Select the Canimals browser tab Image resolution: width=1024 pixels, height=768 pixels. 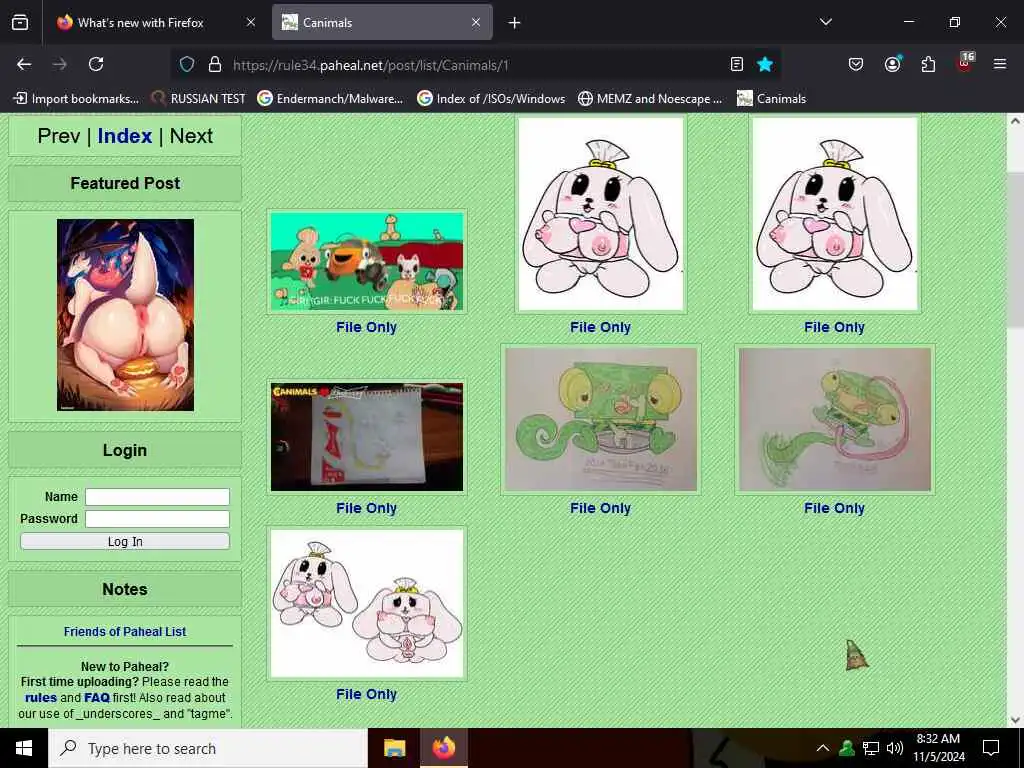click(382, 23)
